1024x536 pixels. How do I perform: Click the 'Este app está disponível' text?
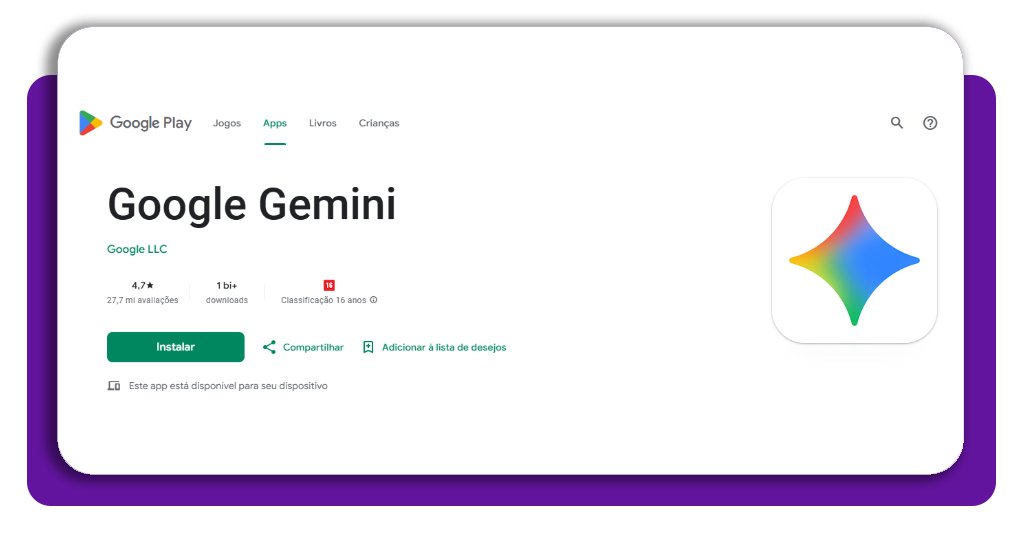pyautogui.click(x=228, y=386)
